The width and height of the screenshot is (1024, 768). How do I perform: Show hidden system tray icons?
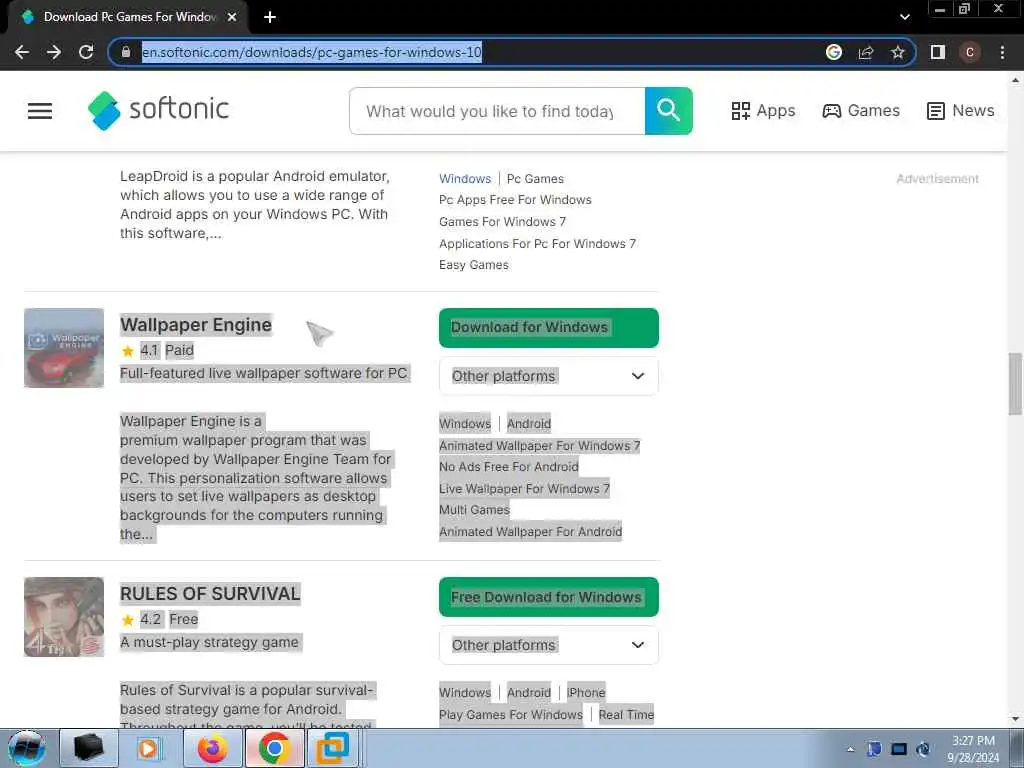pos(850,749)
